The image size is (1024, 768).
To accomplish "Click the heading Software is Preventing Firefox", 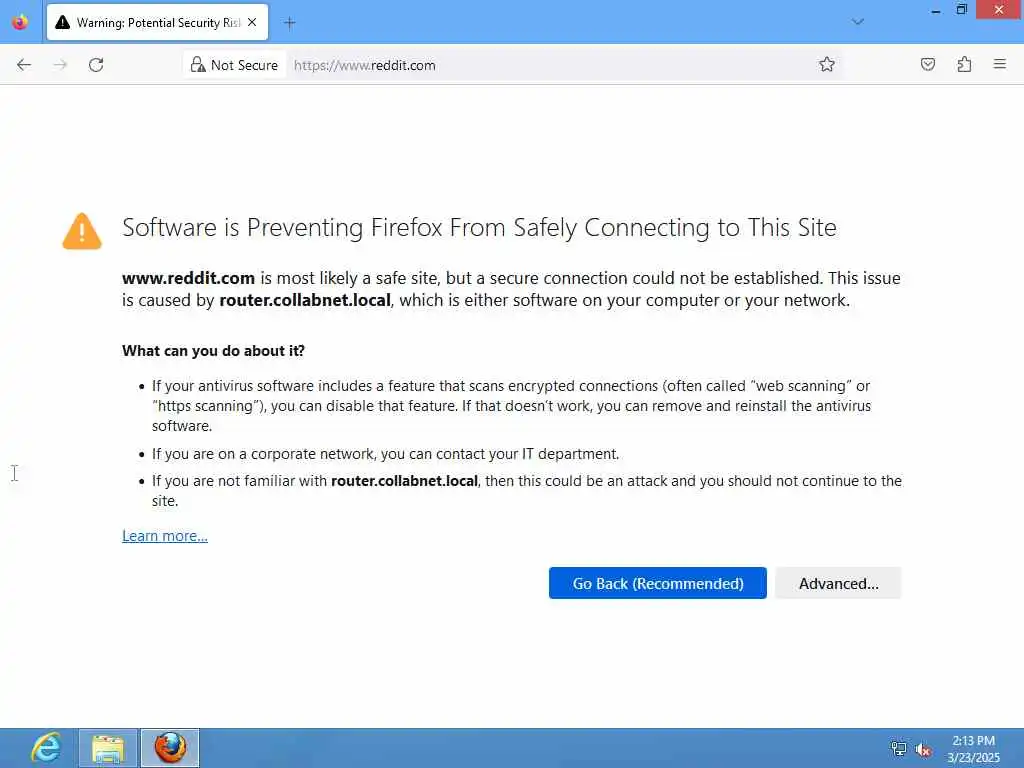I will pyautogui.click(x=479, y=227).
